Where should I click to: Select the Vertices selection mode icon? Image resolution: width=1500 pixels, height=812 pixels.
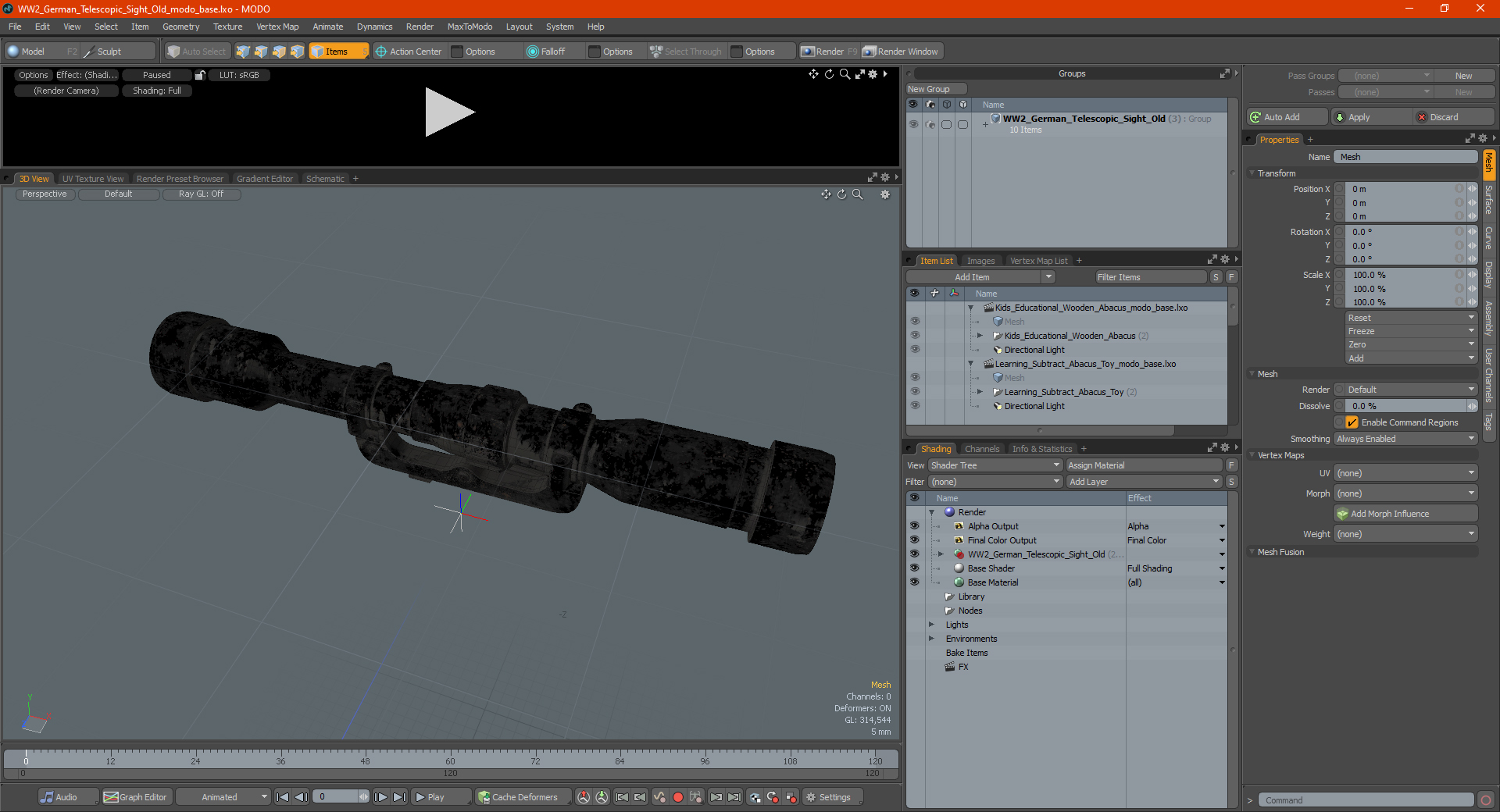(x=243, y=52)
